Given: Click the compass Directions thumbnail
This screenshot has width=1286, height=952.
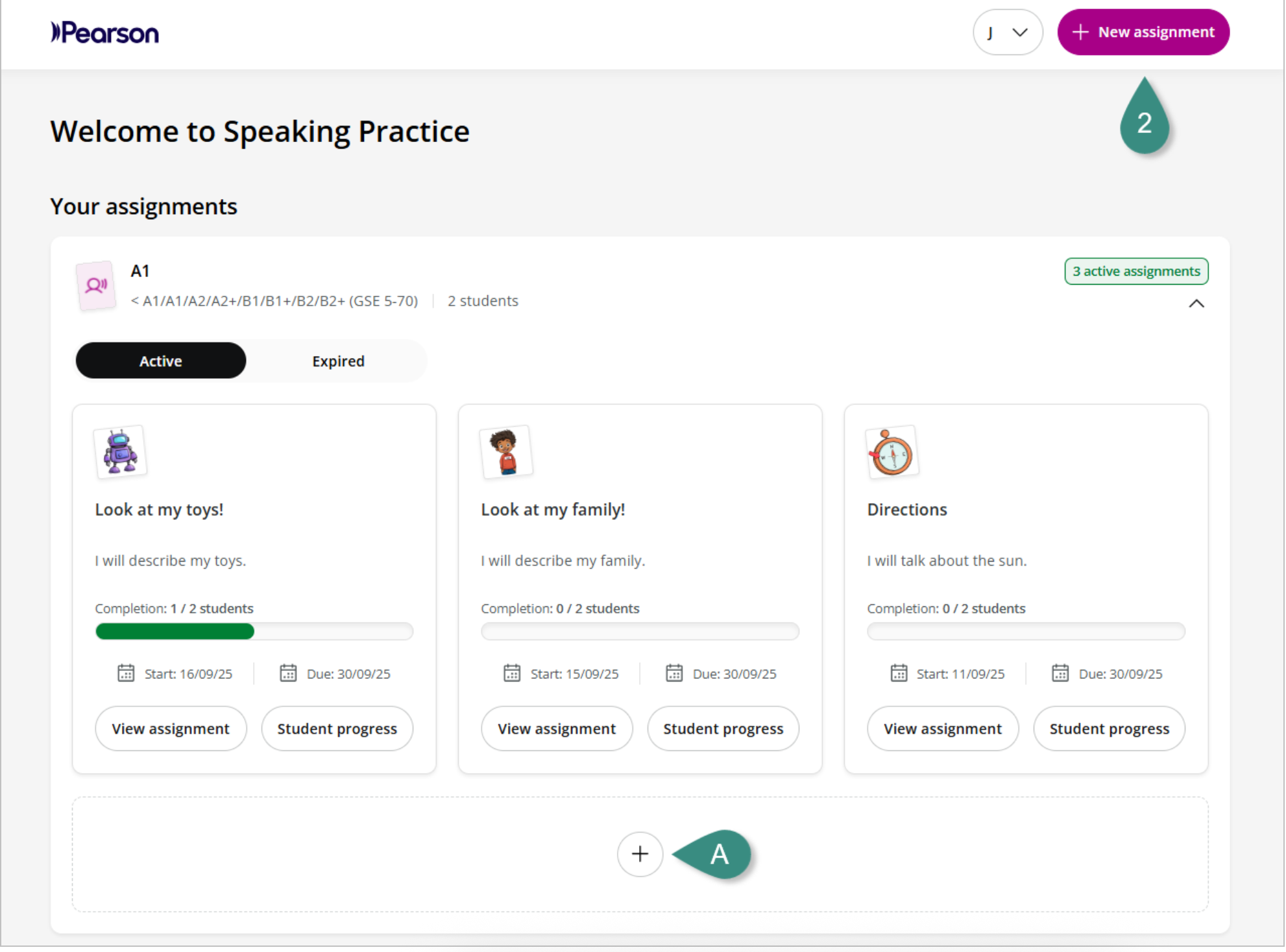Looking at the screenshot, I should [892, 453].
